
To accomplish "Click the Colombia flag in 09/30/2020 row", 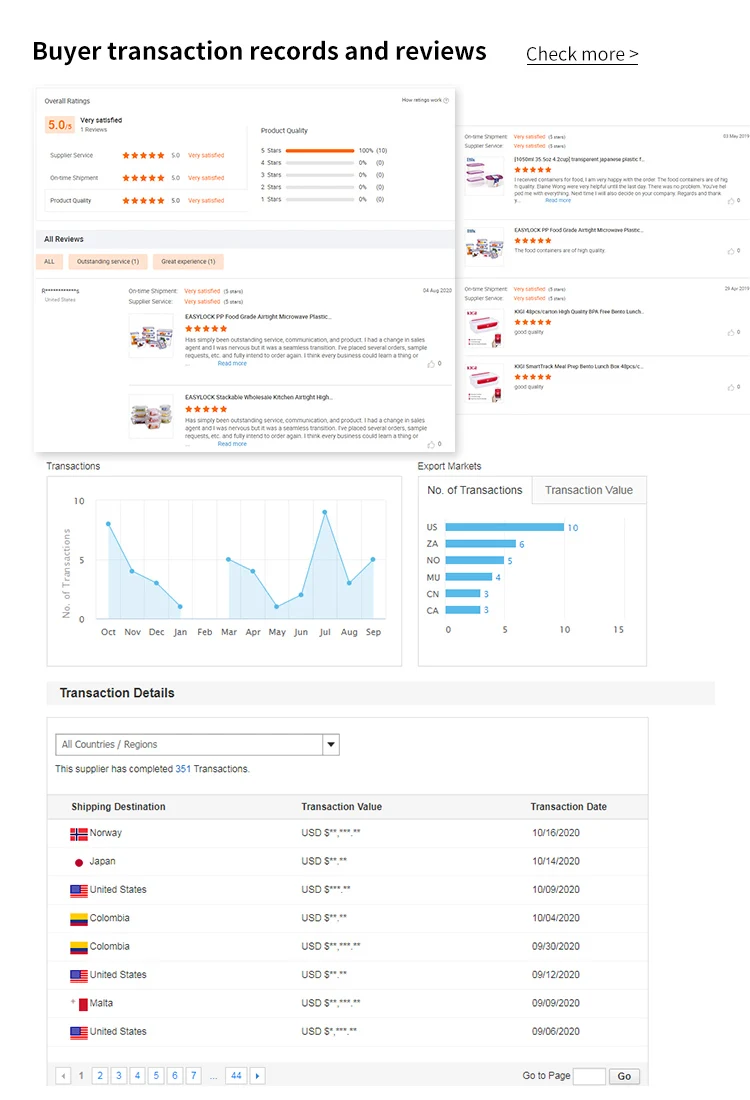I will pyautogui.click(x=79, y=948).
